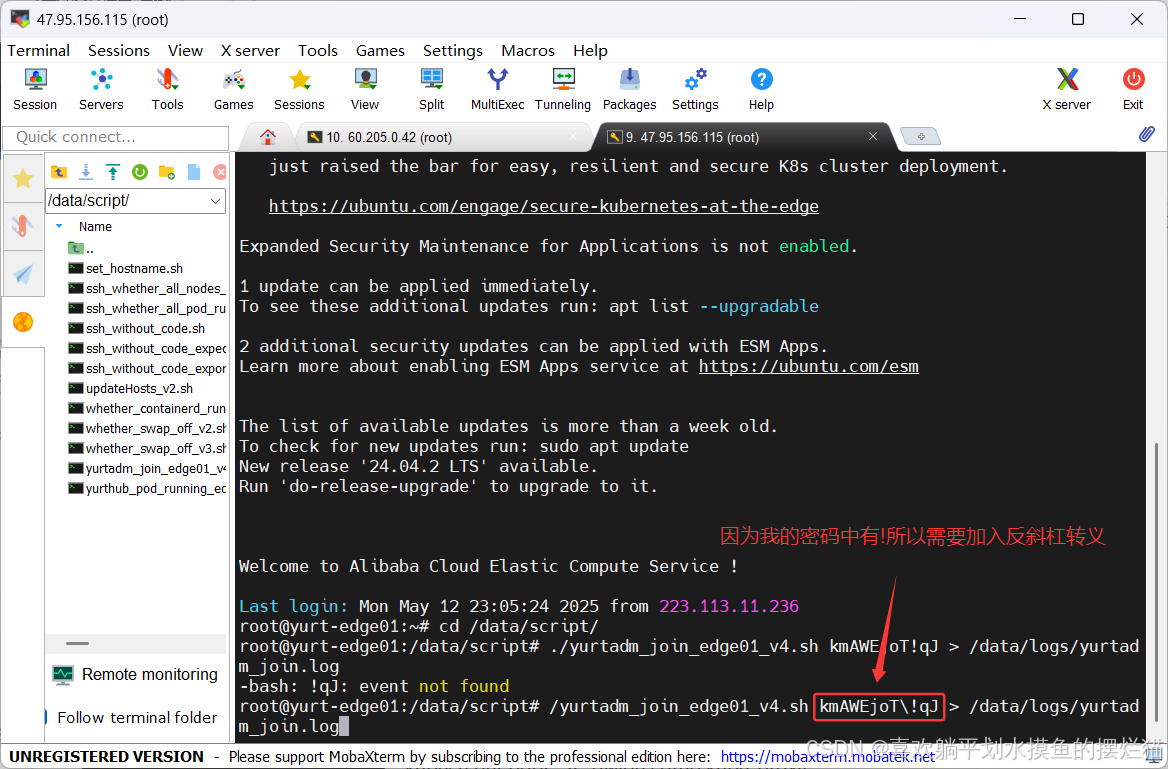This screenshot has height=769, width=1168.
Task: Open the secure-kubernetes-at-the-edge link
Action: [x=544, y=206]
